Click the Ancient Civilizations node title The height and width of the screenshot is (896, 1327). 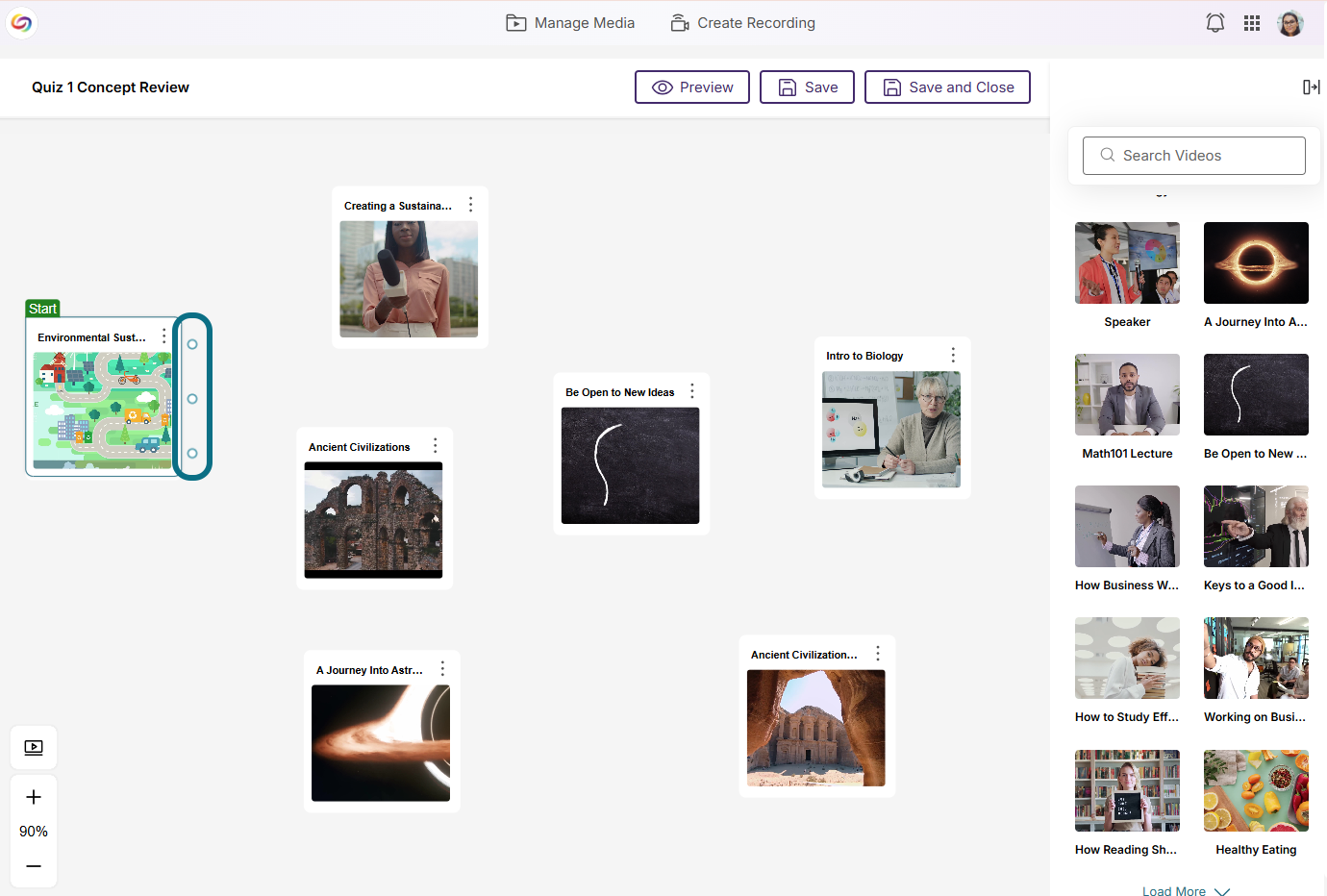click(x=359, y=447)
